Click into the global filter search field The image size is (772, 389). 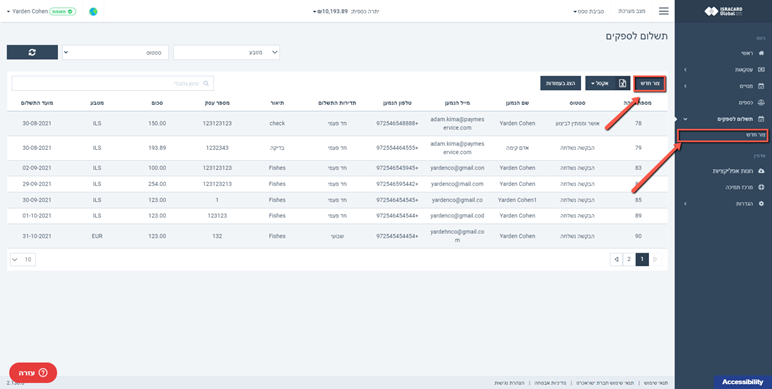[113, 84]
